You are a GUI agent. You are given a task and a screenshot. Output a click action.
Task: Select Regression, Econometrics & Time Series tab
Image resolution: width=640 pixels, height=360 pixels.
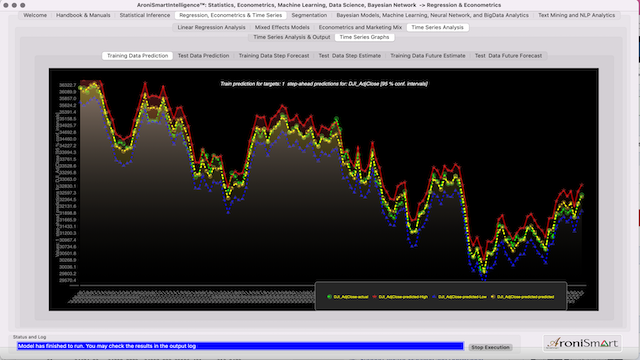(x=231, y=15)
